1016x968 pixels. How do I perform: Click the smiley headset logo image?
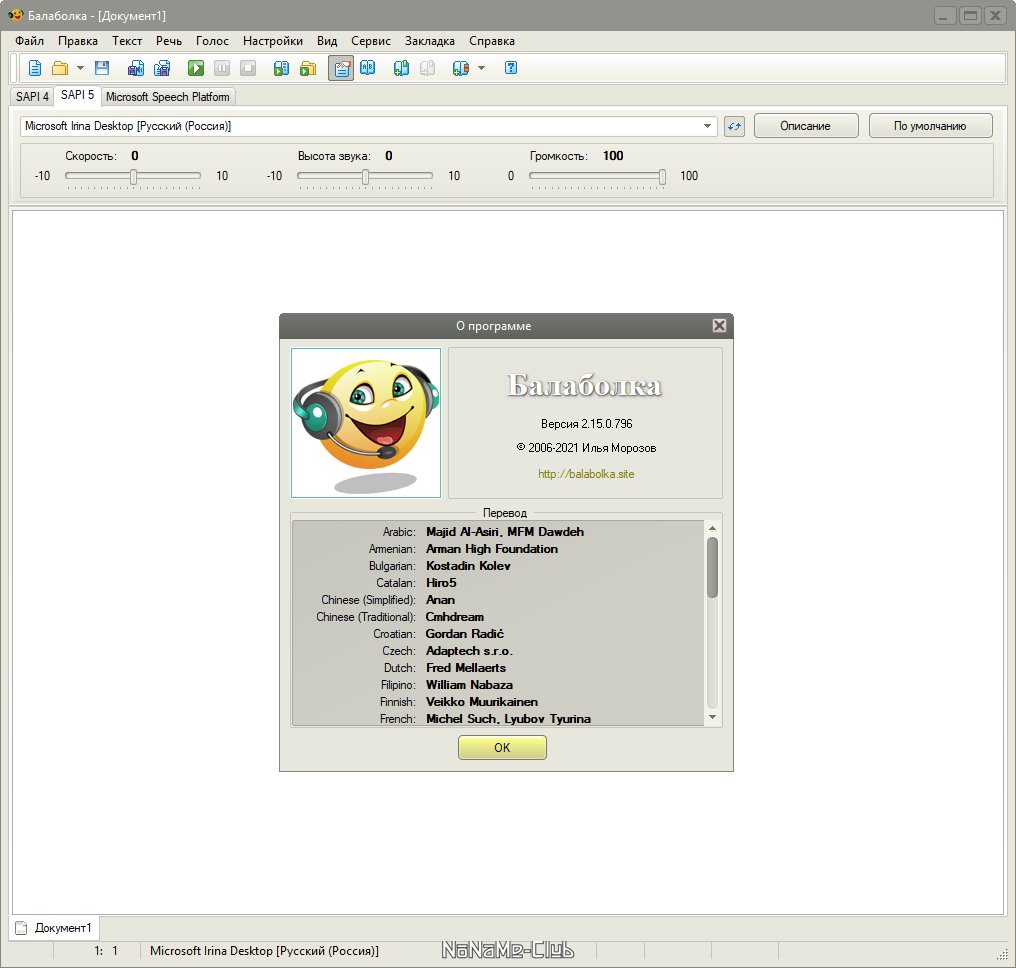pyautogui.click(x=366, y=422)
